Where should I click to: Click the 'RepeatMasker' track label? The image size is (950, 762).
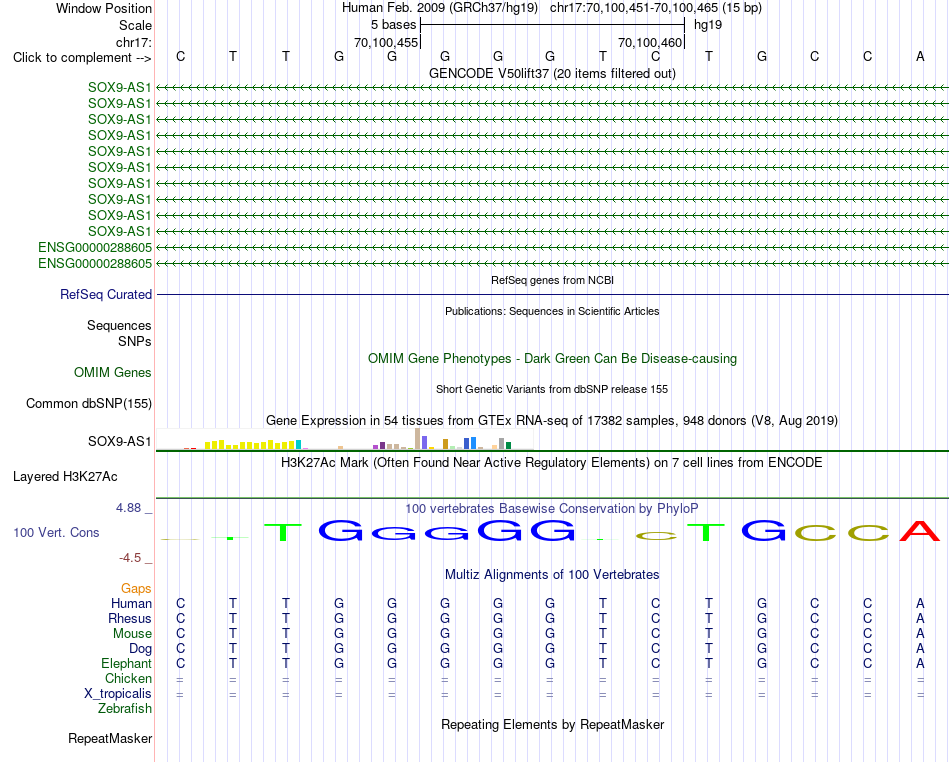click(x=110, y=738)
